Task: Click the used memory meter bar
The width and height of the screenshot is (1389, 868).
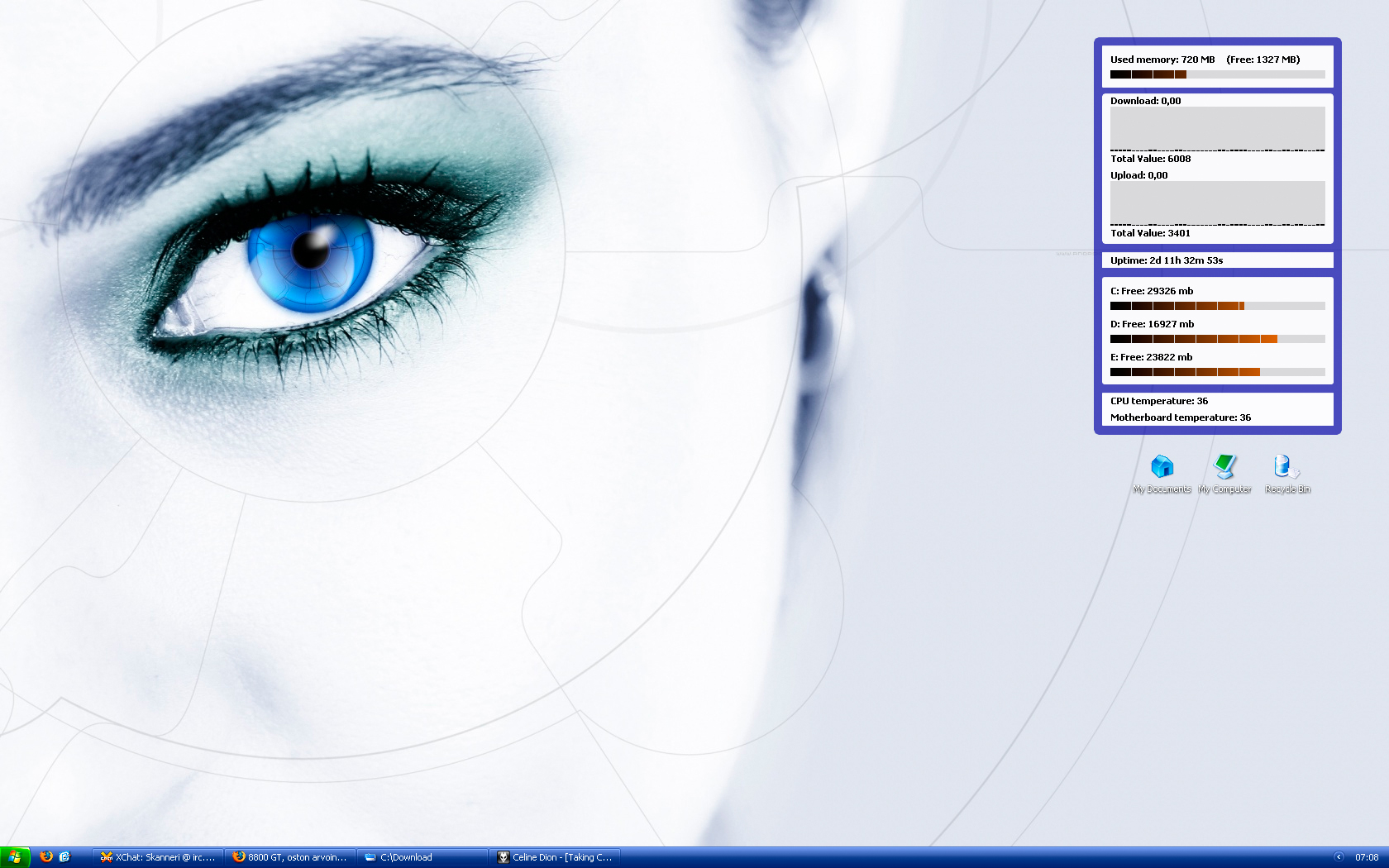Action: 1218,74
